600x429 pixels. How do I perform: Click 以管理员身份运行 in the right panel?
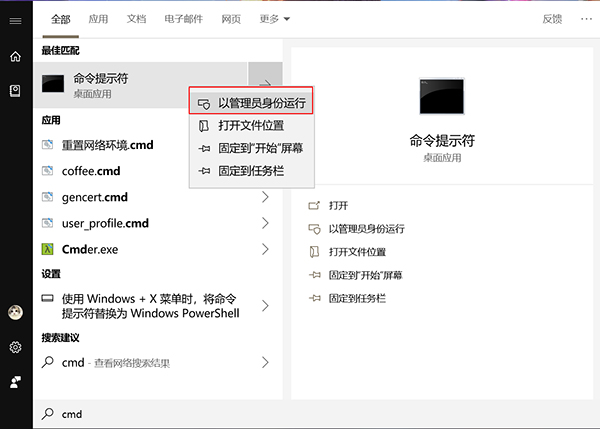click(x=367, y=229)
